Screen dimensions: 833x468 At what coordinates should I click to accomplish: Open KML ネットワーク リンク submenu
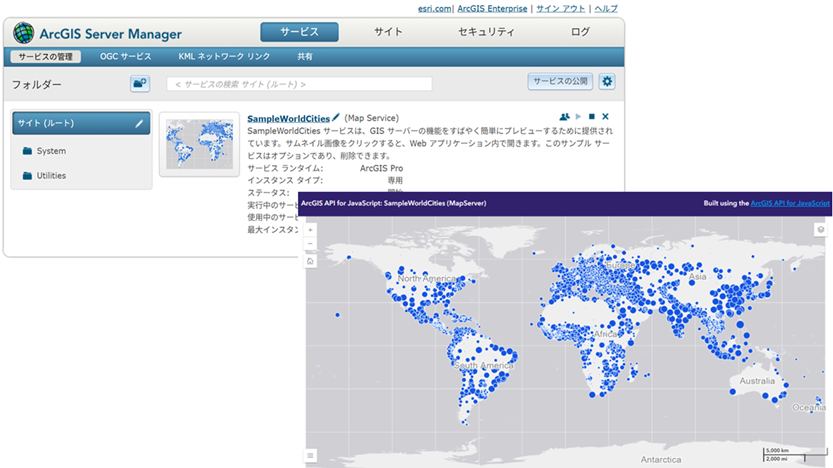pyautogui.click(x=224, y=56)
